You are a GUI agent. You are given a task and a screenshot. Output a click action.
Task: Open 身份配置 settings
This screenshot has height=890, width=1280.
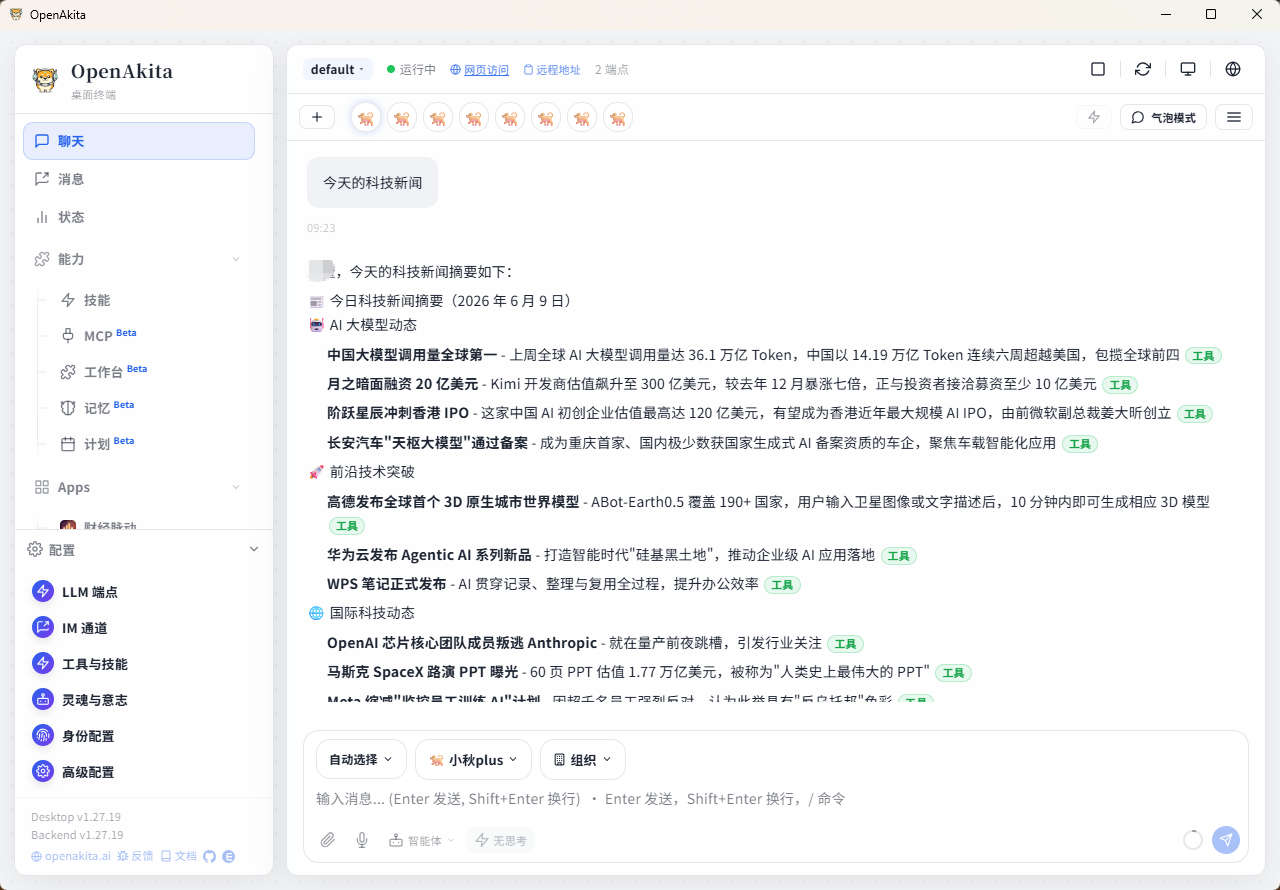pyautogui.click(x=144, y=736)
